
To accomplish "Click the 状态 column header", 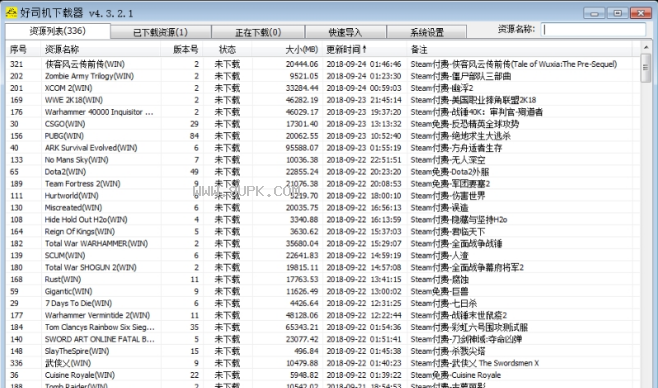I will point(227,49).
